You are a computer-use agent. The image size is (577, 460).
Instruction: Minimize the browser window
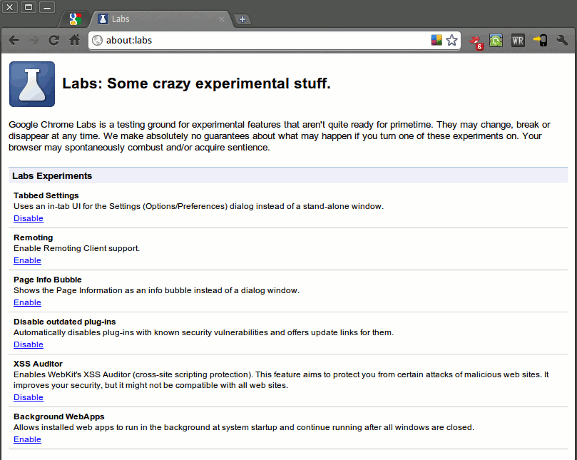(47, 7)
